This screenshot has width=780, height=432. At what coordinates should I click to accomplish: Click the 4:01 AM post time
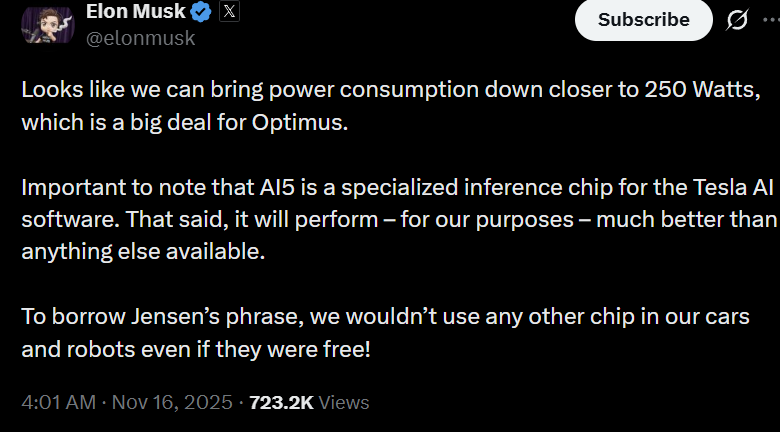[59, 403]
